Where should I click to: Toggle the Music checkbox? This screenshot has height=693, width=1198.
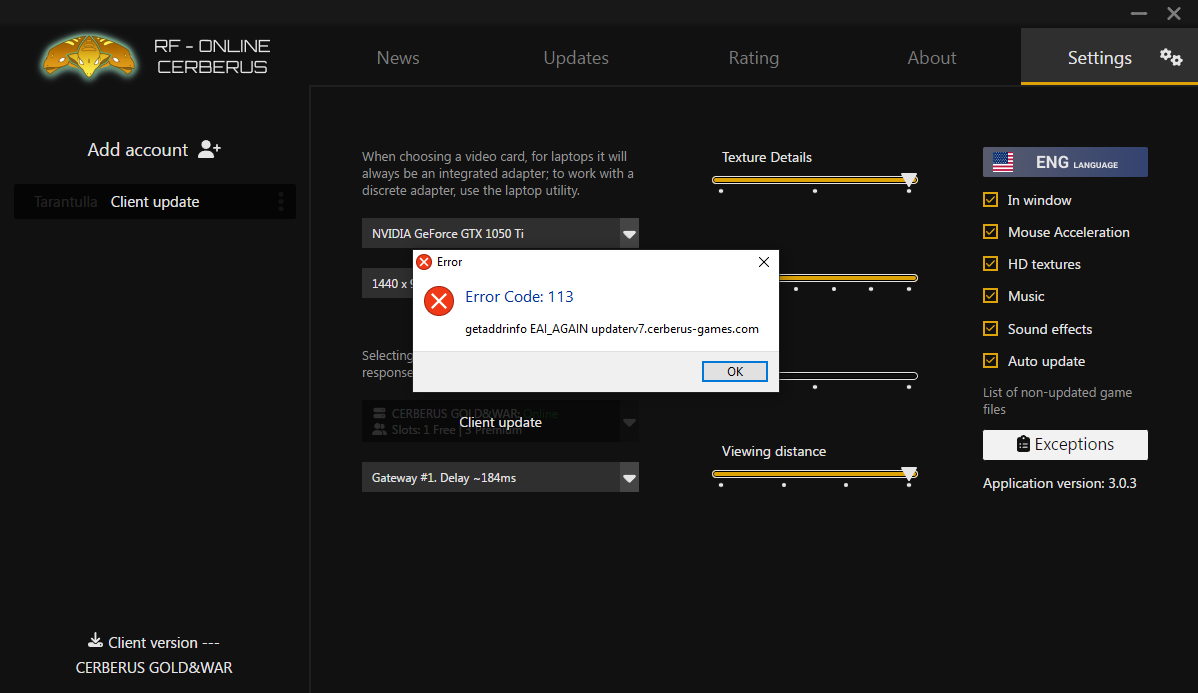pos(990,296)
